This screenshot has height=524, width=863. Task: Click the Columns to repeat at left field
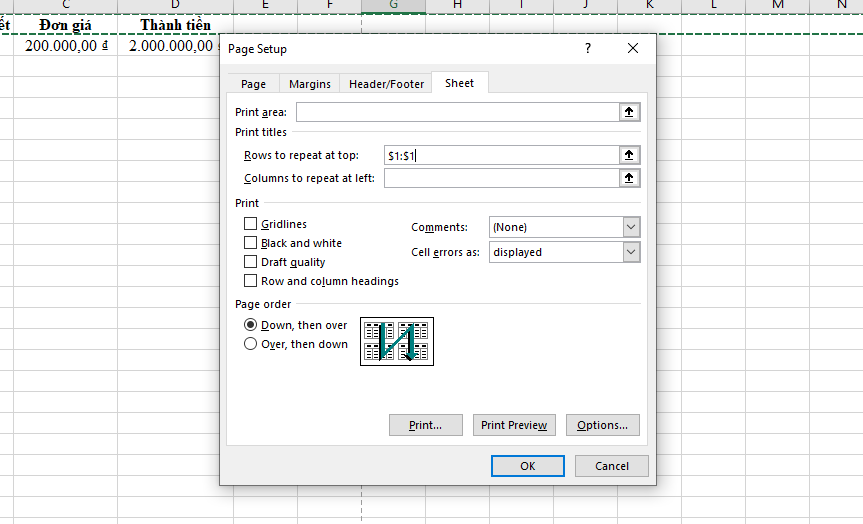coord(501,178)
